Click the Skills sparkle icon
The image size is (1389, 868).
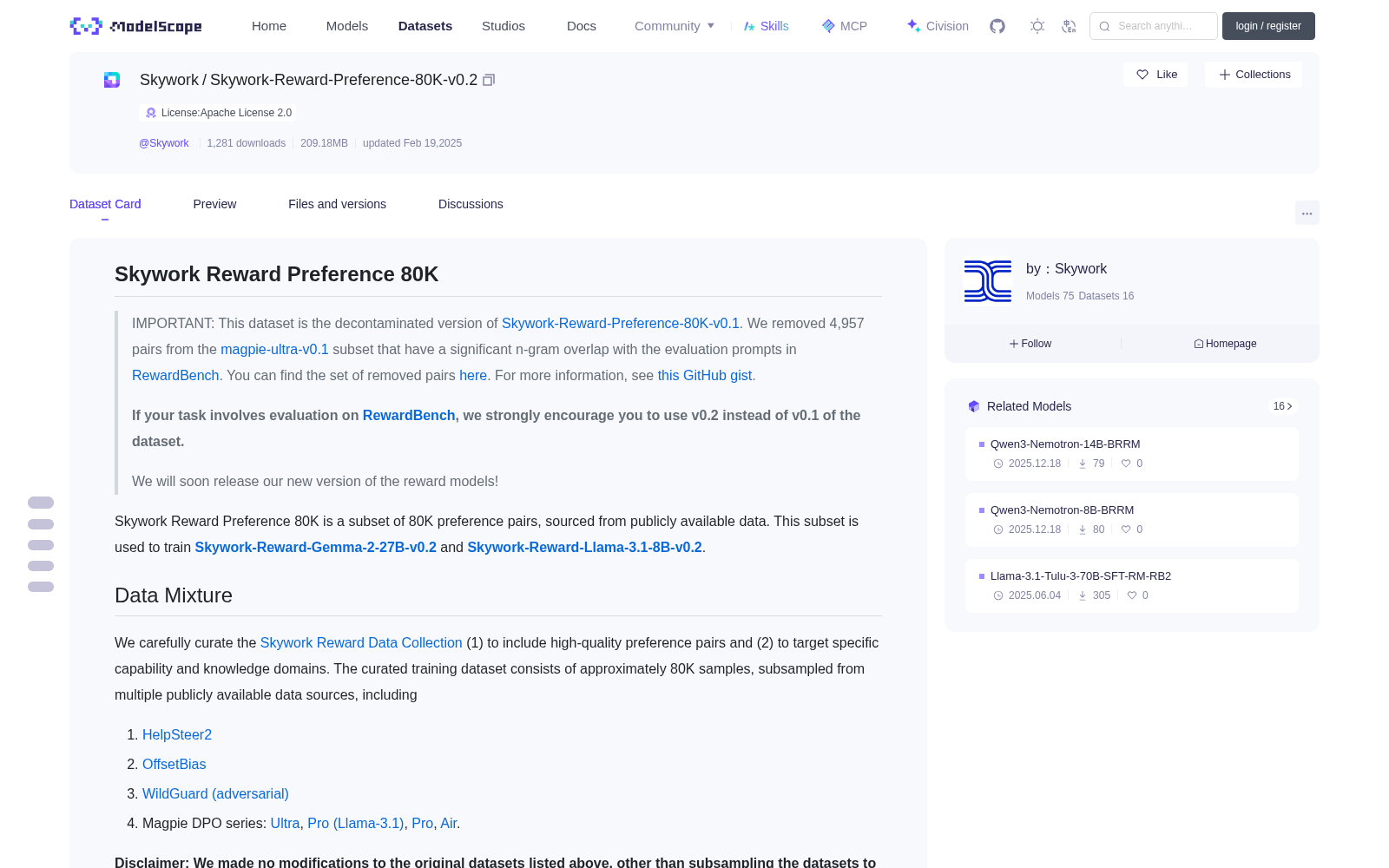(x=749, y=26)
